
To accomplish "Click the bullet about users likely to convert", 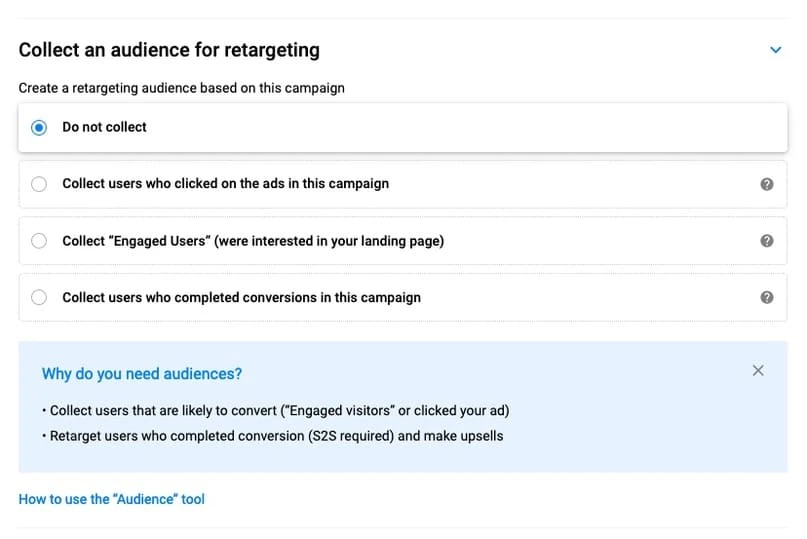I will [x=276, y=410].
